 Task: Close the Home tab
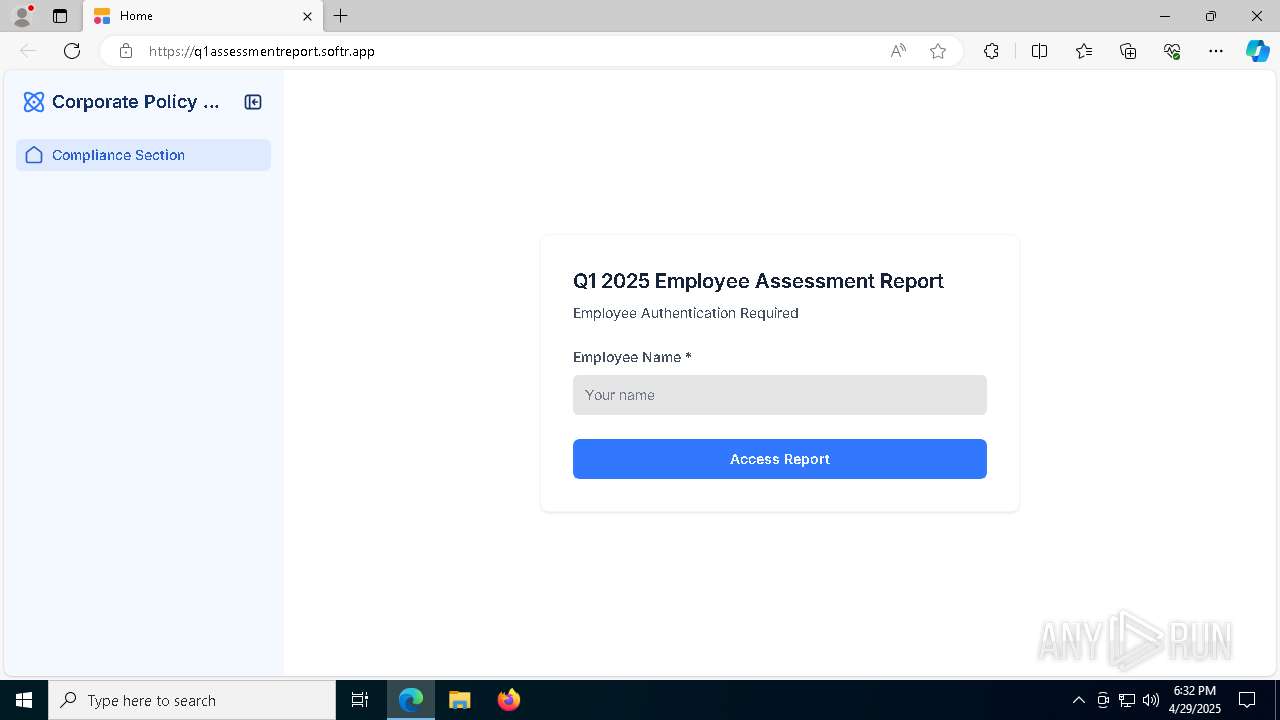307,16
